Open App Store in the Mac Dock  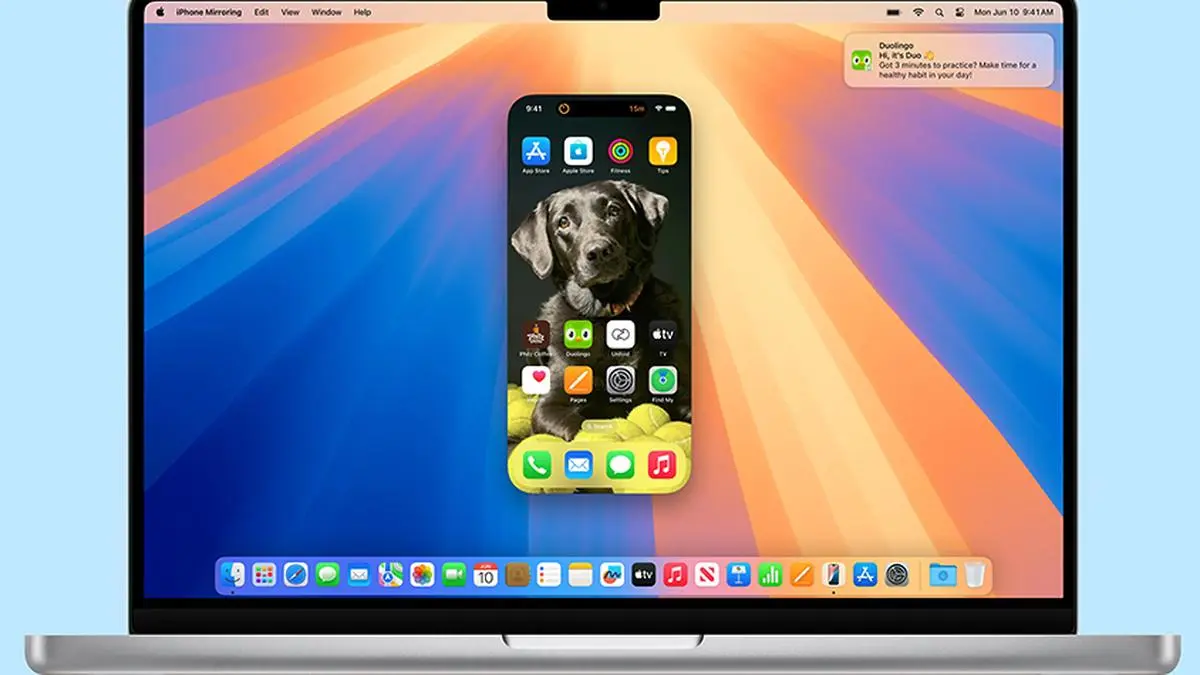(865, 574)
